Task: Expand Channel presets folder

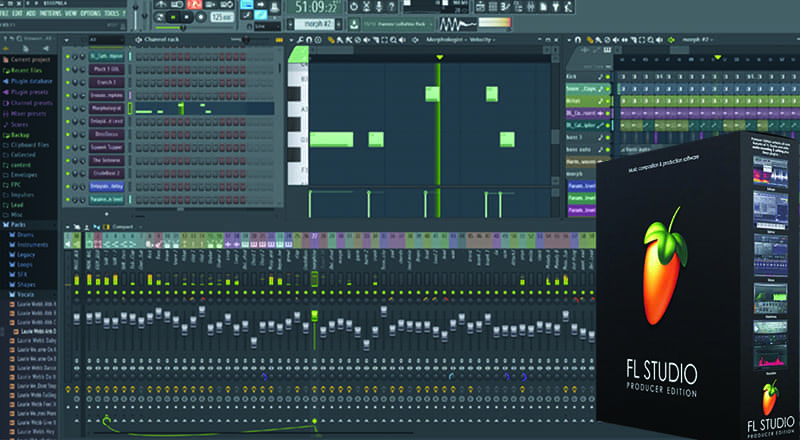Action: 28,103
